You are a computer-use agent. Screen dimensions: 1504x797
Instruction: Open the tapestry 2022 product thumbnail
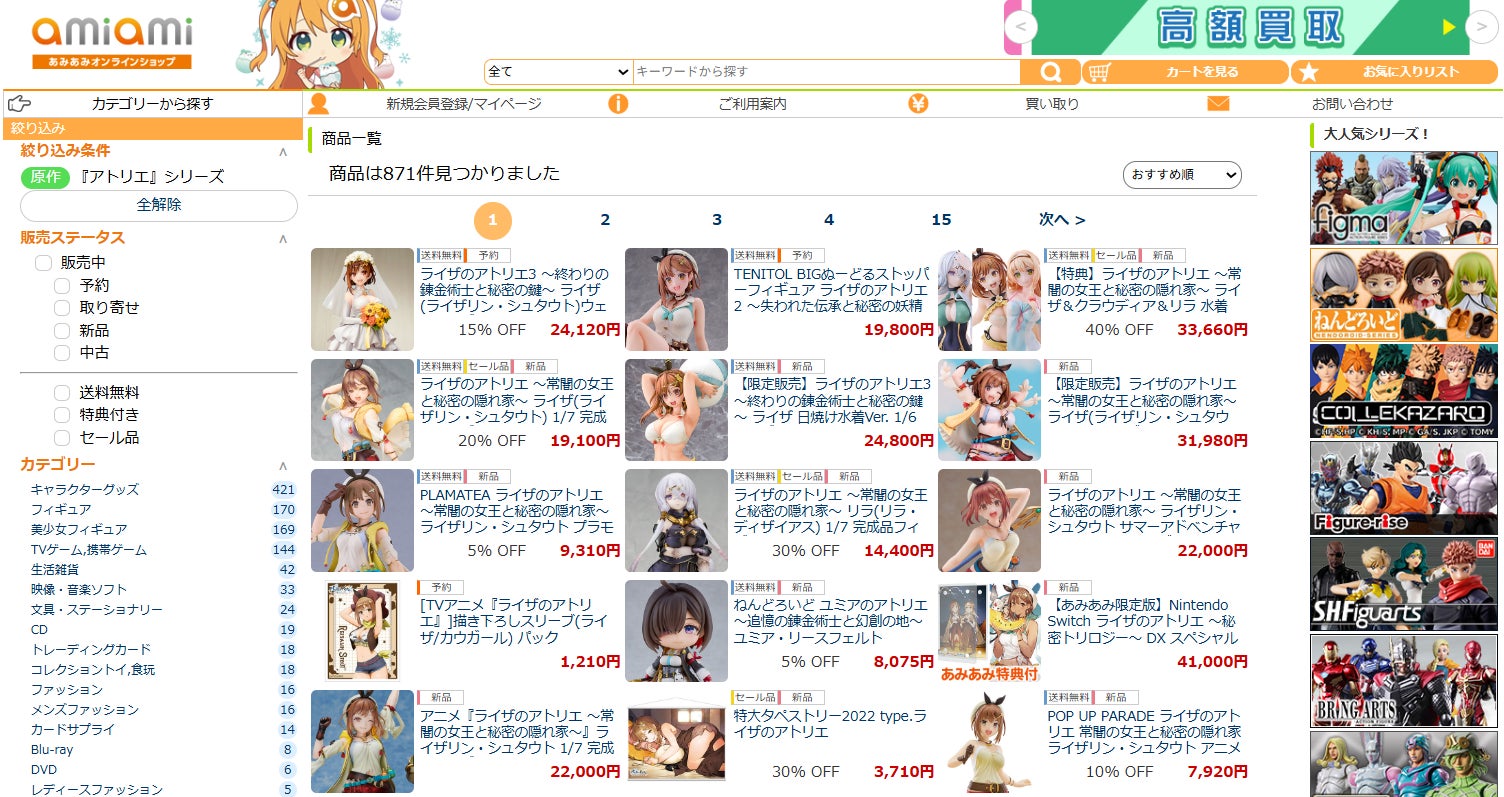pyautogui.click(x=676, y=743)
